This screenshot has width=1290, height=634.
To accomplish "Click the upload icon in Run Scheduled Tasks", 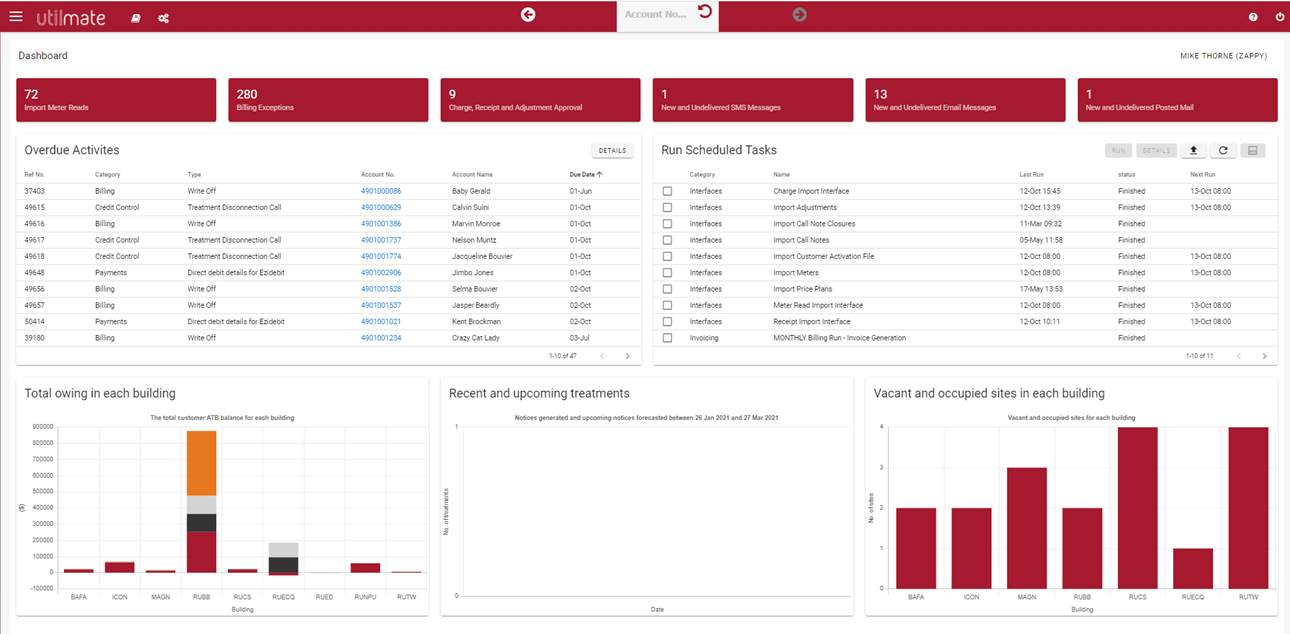I will pyautogui.click(x=1193, y=150).
